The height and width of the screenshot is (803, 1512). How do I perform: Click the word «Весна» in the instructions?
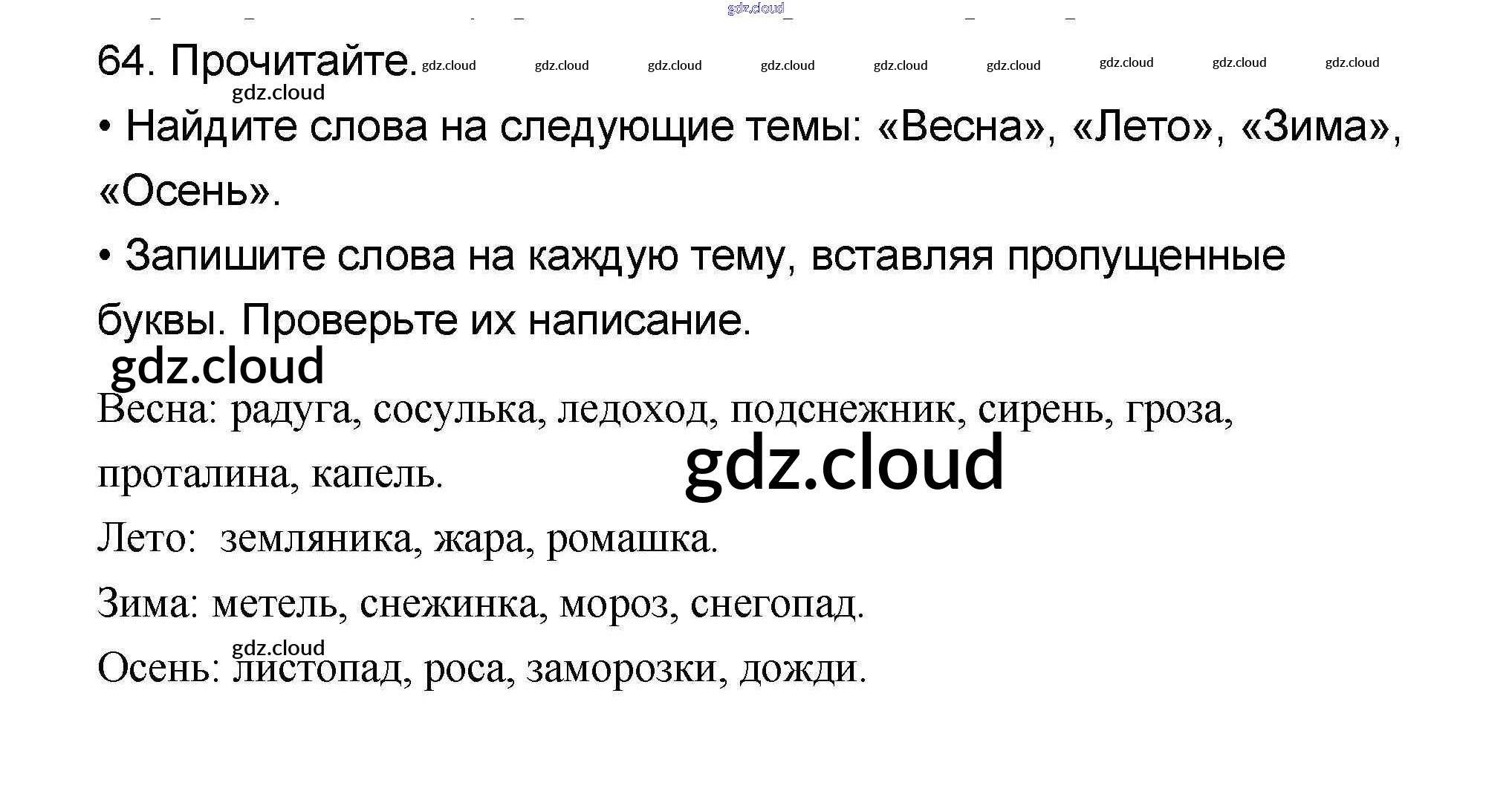963,126
